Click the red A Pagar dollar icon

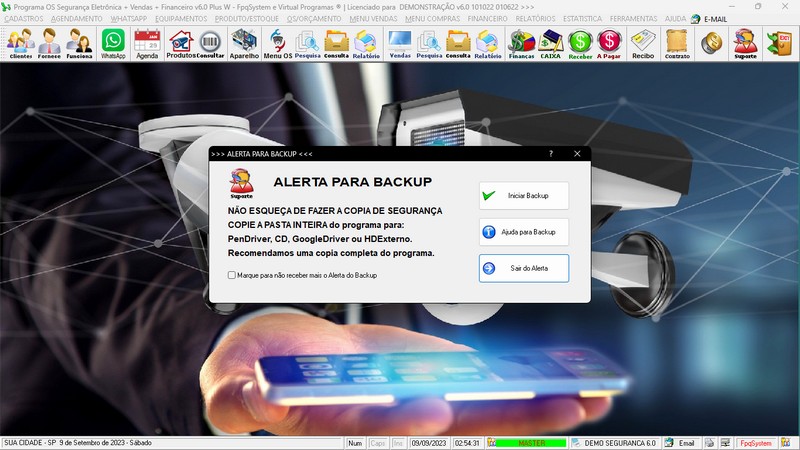click(609, 43)
